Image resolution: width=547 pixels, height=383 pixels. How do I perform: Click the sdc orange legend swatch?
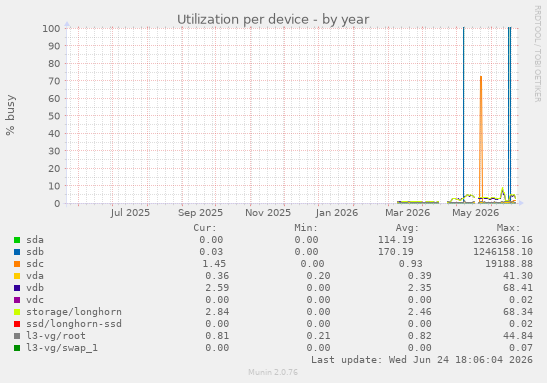point(17,264)
